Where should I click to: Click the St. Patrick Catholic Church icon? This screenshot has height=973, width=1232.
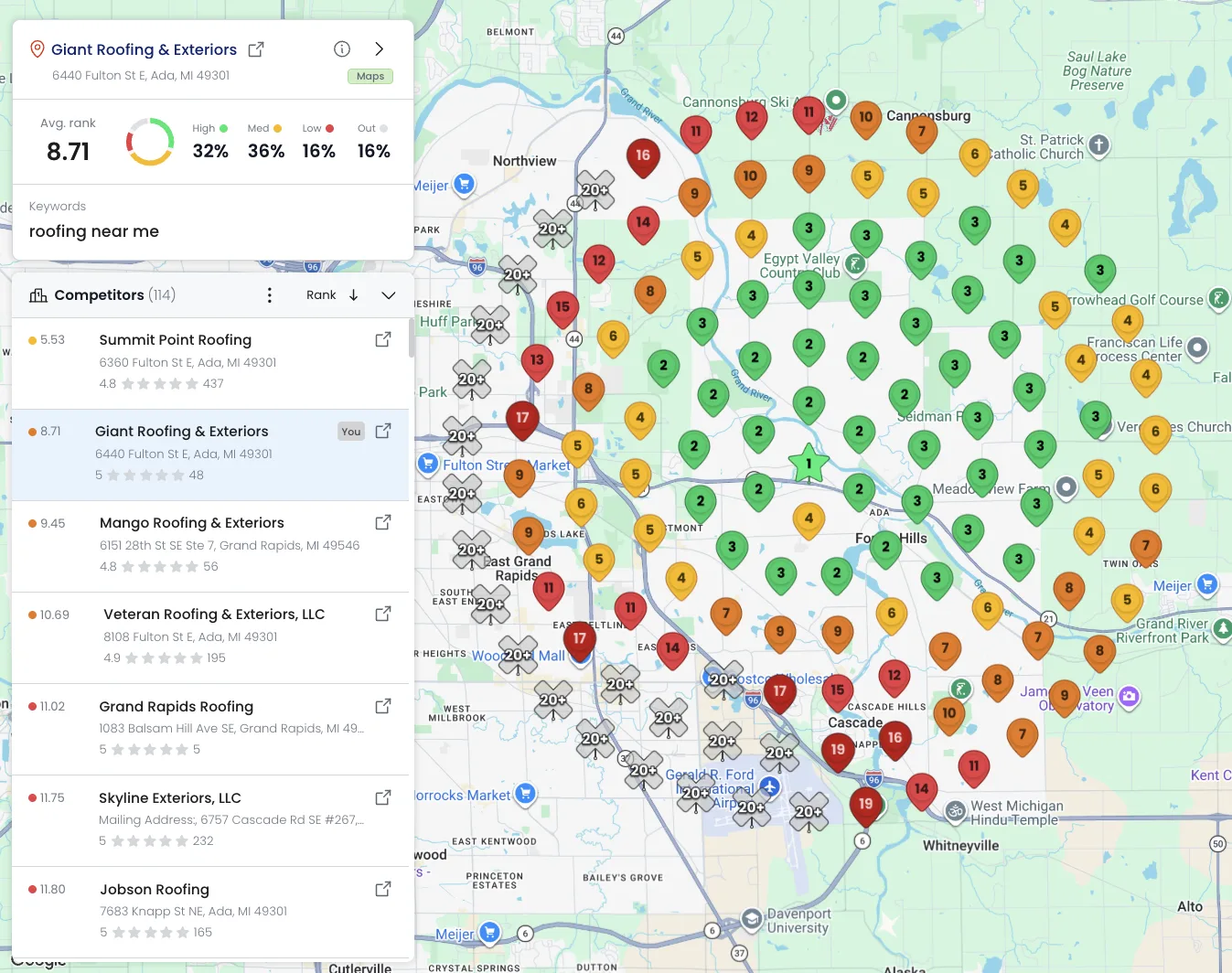pyautogui.click(x=1099, y=144)
